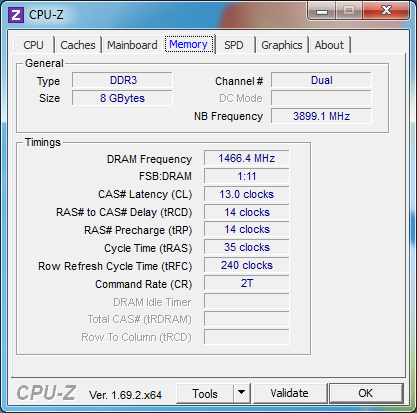This screenshot has width=417, height=413.
Task: Click the Command Rate (CR) label
Action: click(144, 284)
